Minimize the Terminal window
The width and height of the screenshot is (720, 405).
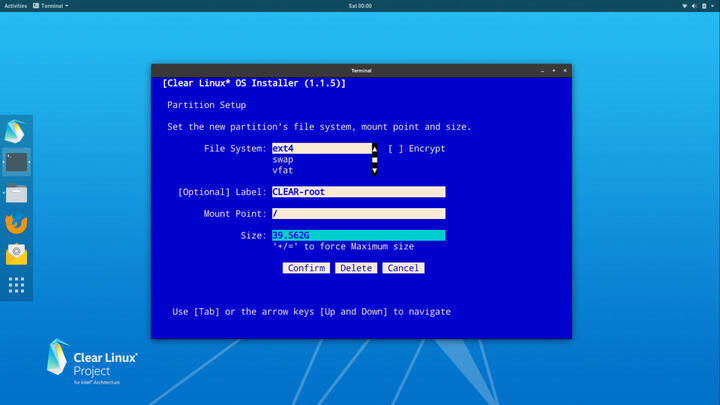pyautogui.click(x=542, y=71)
